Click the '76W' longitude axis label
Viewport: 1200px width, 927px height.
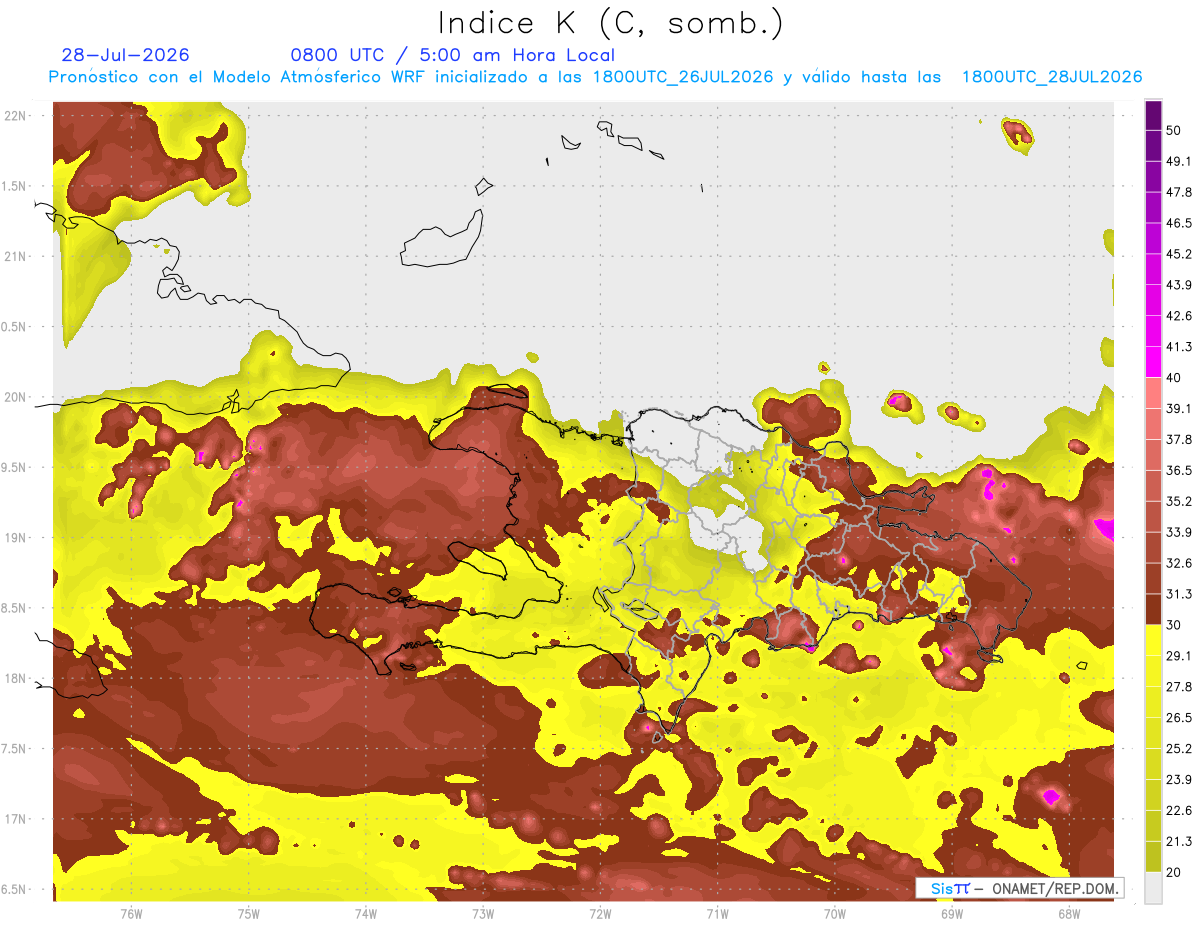[x=131, y=913]
